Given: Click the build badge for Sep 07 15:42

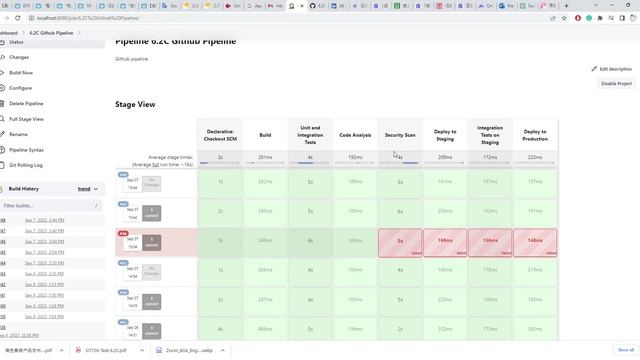Looking at the screenshot, I should click(123, 204).
